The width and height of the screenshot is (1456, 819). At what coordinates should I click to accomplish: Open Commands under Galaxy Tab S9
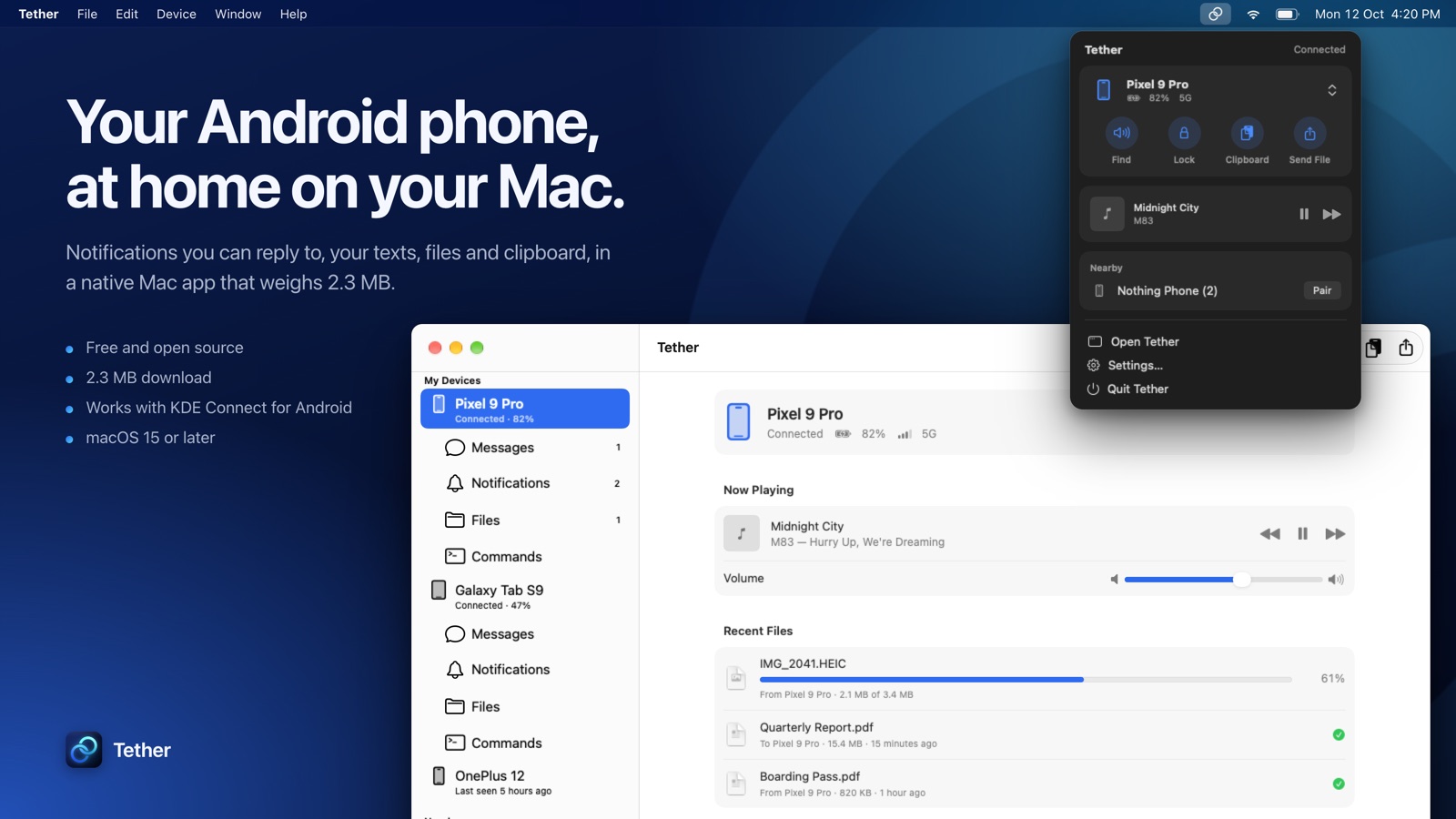[x=525, y=743]
